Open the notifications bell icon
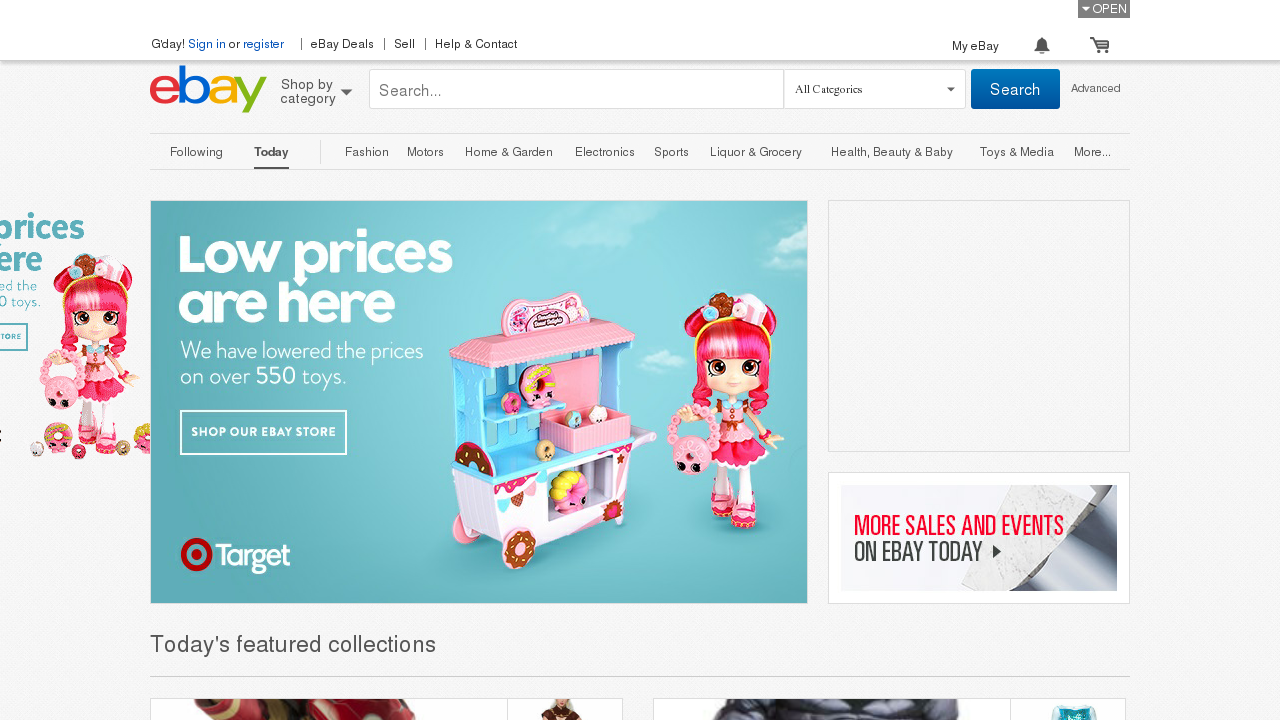The height and width of the screenshot is (720, 1280). point(1042,45)
